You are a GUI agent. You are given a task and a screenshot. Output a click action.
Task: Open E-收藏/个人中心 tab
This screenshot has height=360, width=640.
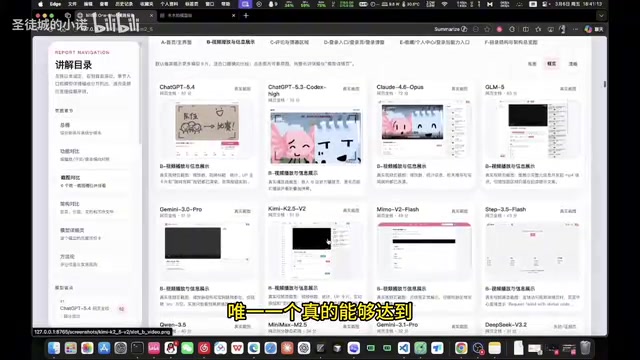[x=434, y=42]
